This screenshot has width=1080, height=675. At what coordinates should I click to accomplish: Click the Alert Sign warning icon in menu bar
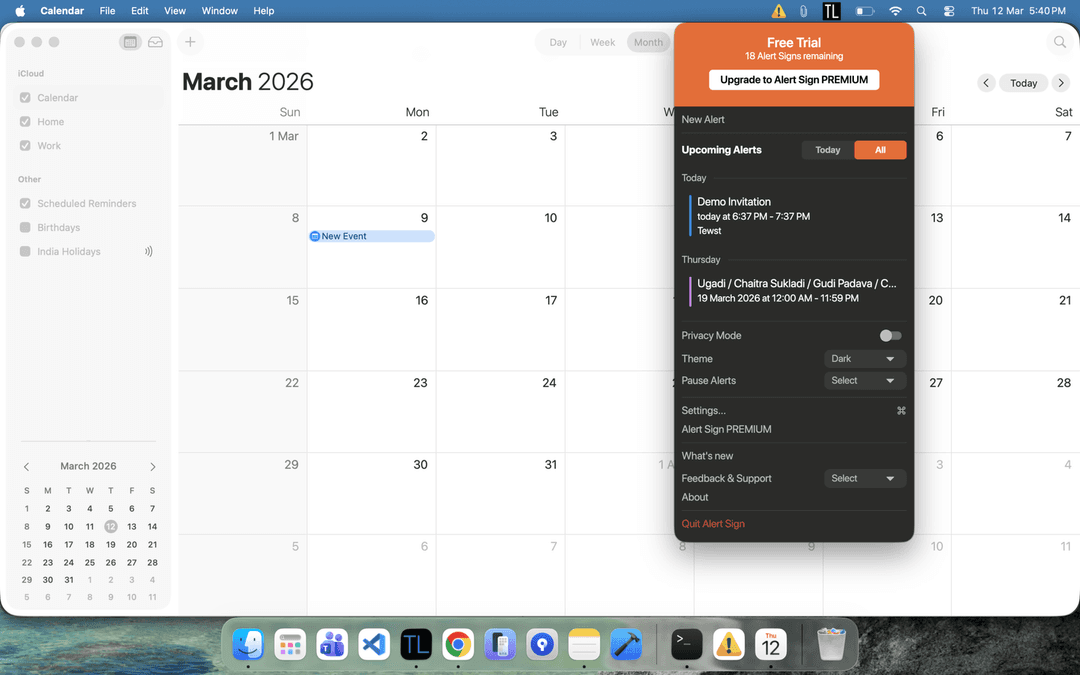[778, 11]
